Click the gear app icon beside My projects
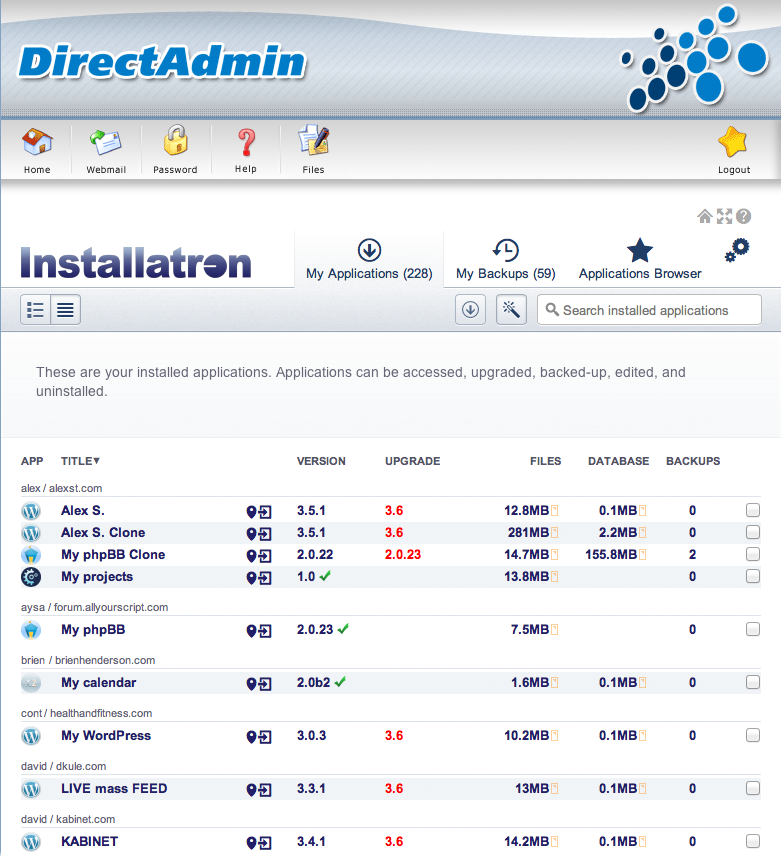The image size is (781, 856). pos(31,577)
